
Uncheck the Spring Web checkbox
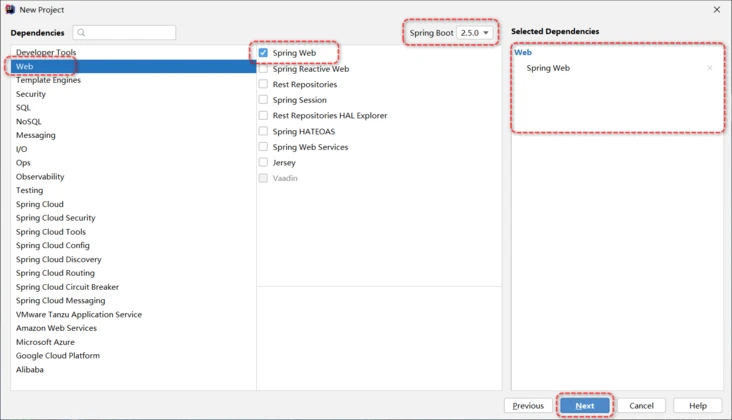[263, 53]
